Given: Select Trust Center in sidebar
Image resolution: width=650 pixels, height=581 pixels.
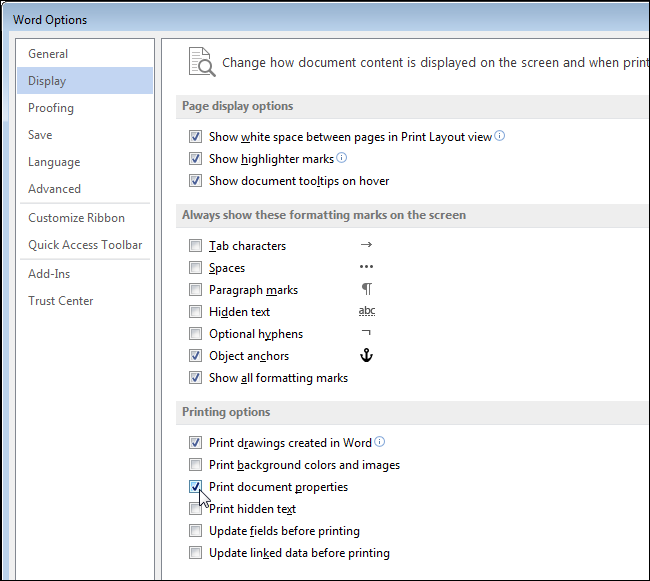Looking at the screenshot, I should [61, 301].
